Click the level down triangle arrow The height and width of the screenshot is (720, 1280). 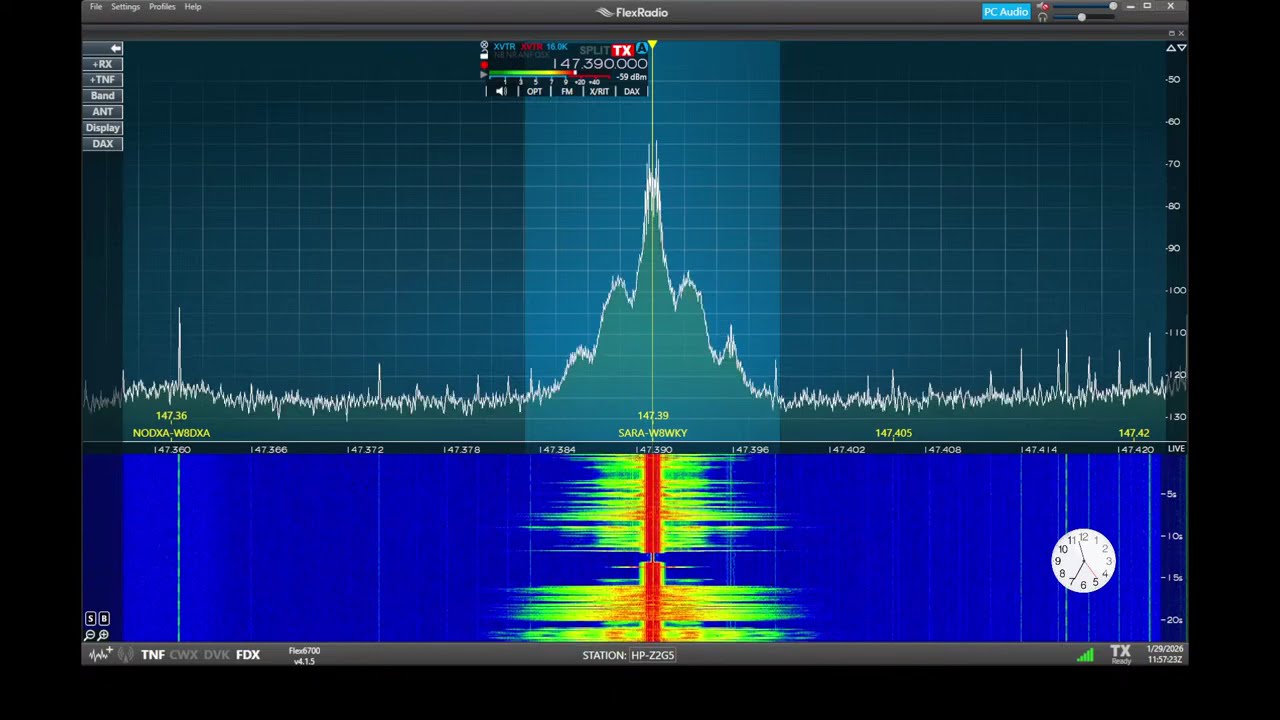(x=1182, y=48)
